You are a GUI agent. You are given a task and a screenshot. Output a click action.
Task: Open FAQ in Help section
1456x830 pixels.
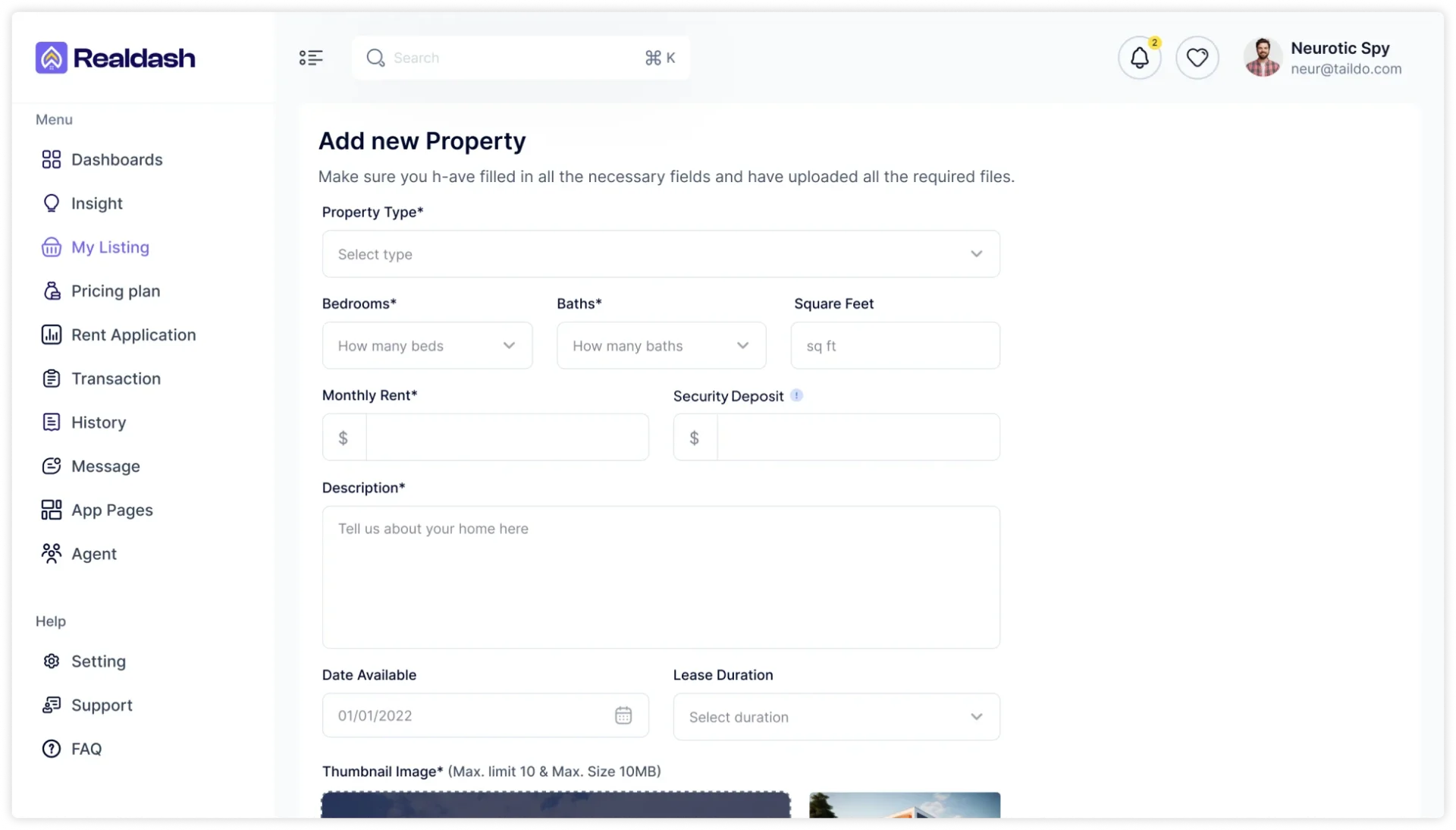[x=72, y=749]
